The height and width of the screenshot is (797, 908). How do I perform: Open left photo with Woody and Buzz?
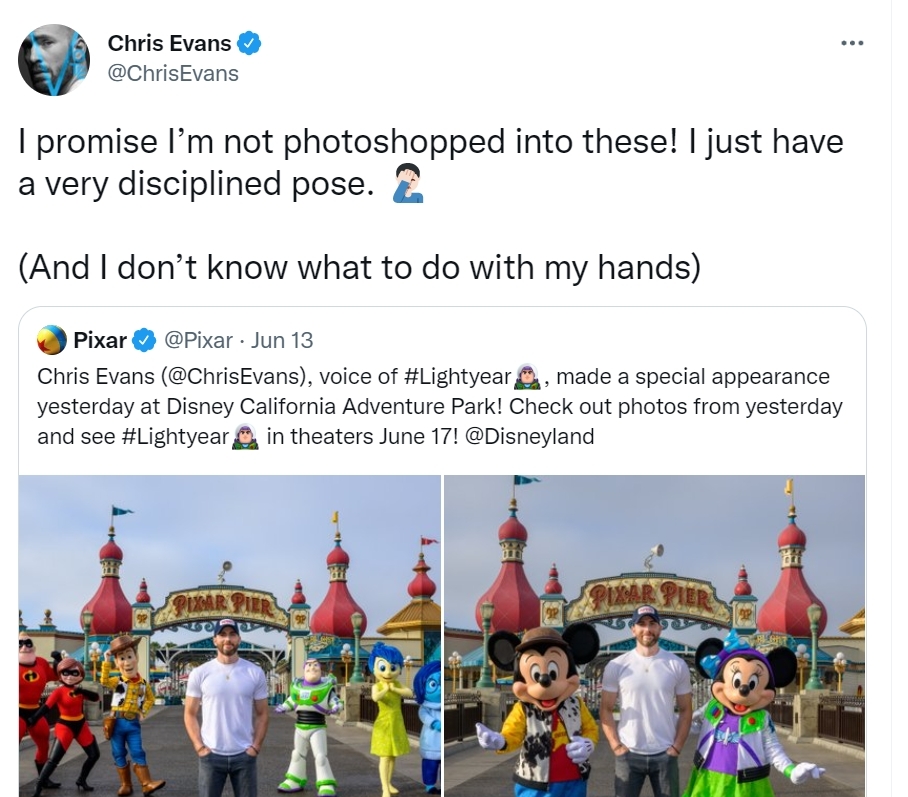[230, 635]
